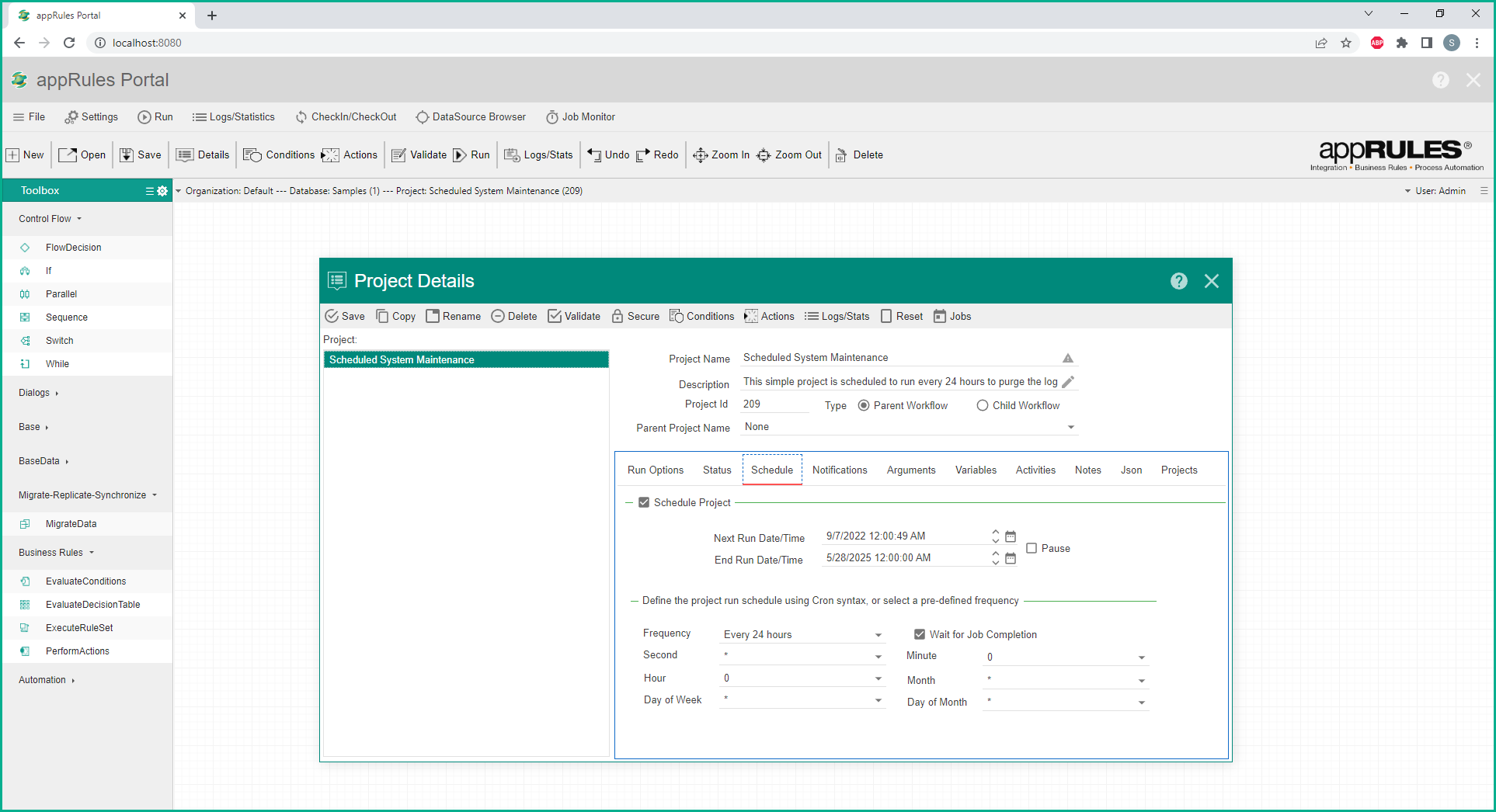
Task: Click the Toolbox settings gear icon
Action: tap(162, 191)
